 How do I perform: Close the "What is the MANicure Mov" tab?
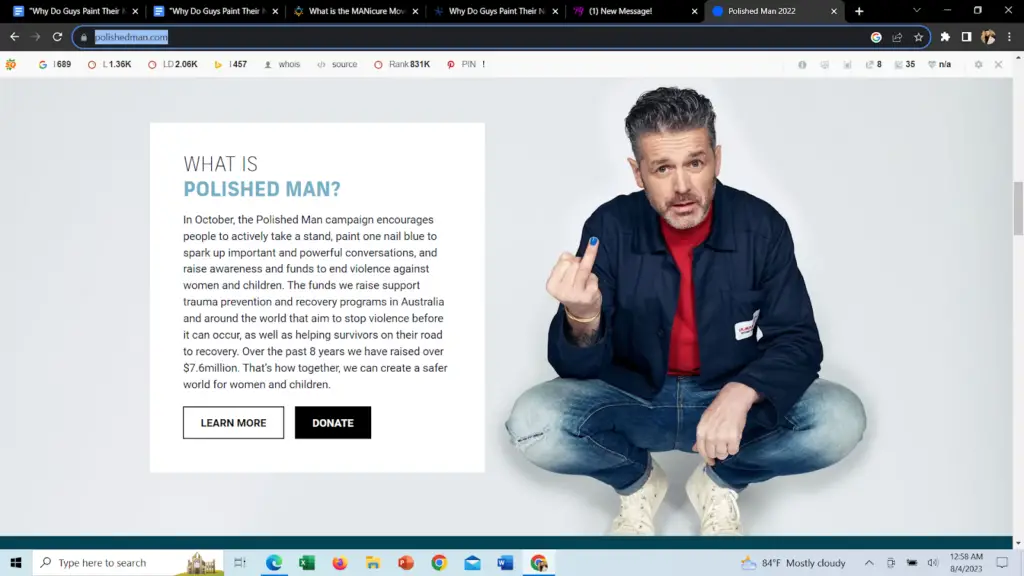[415, 11]
